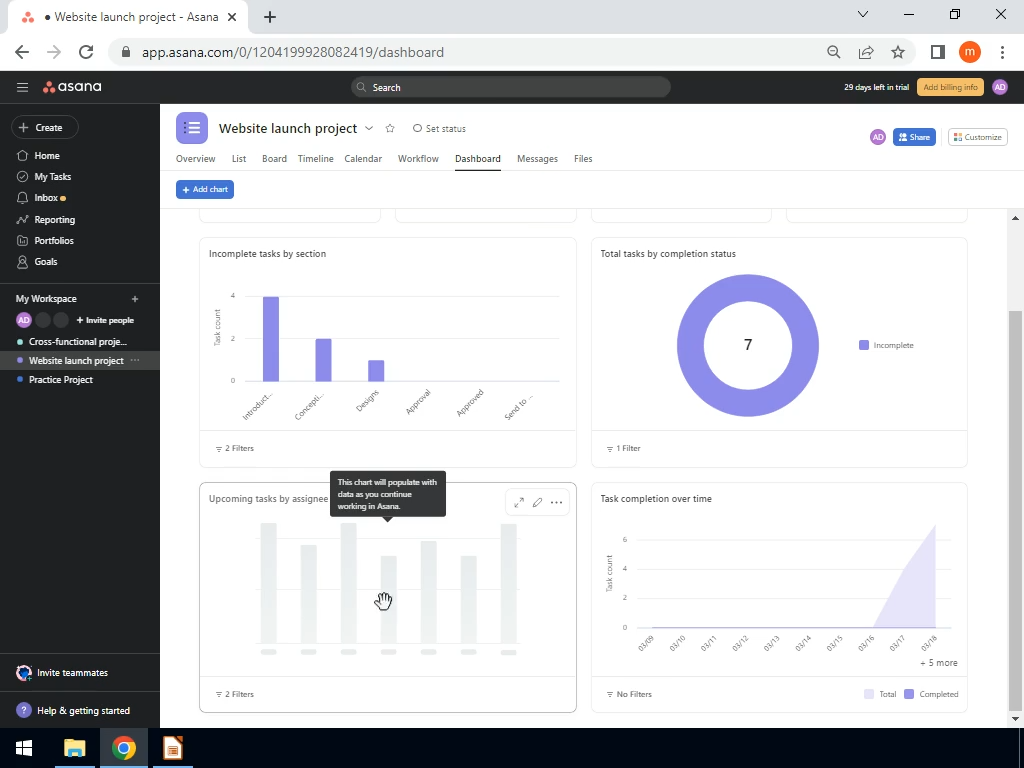
Task: Click the Share button
Action: [914, 137]
